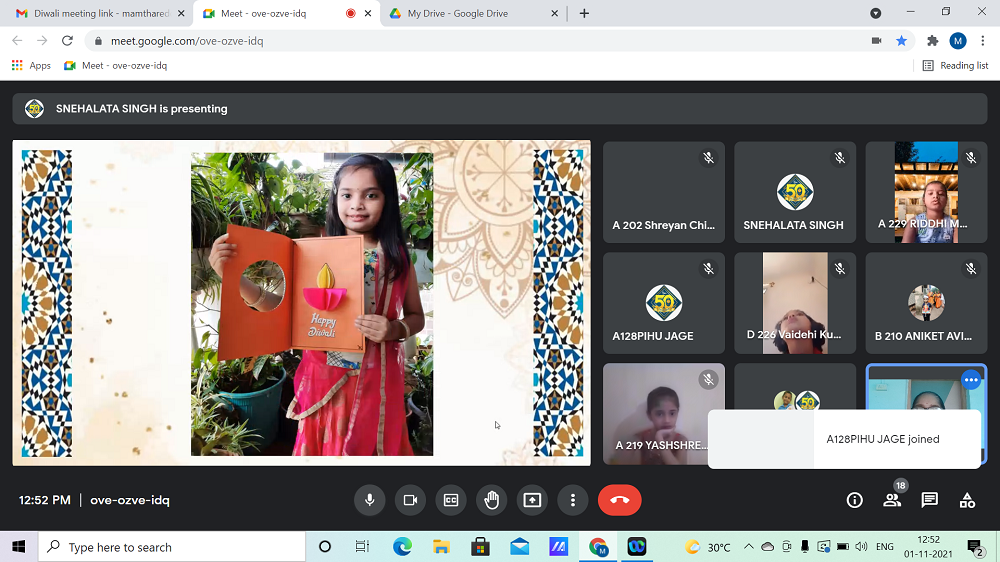
Task: Open the Activities panel icon
Action: click(967, 500)
